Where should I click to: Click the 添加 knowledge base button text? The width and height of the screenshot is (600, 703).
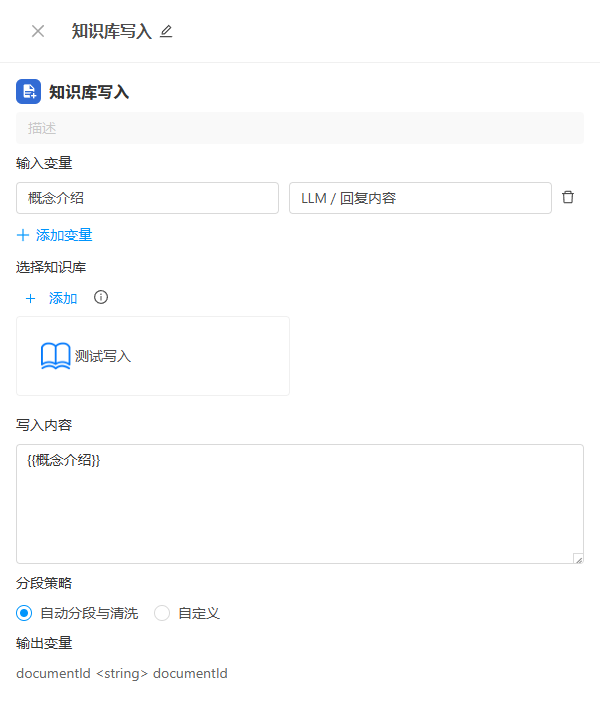63,298
